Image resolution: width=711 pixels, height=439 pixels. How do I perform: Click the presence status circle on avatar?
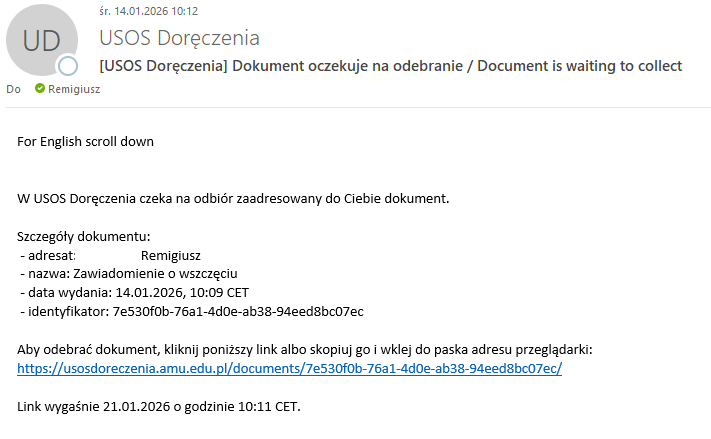coord(68,67)
